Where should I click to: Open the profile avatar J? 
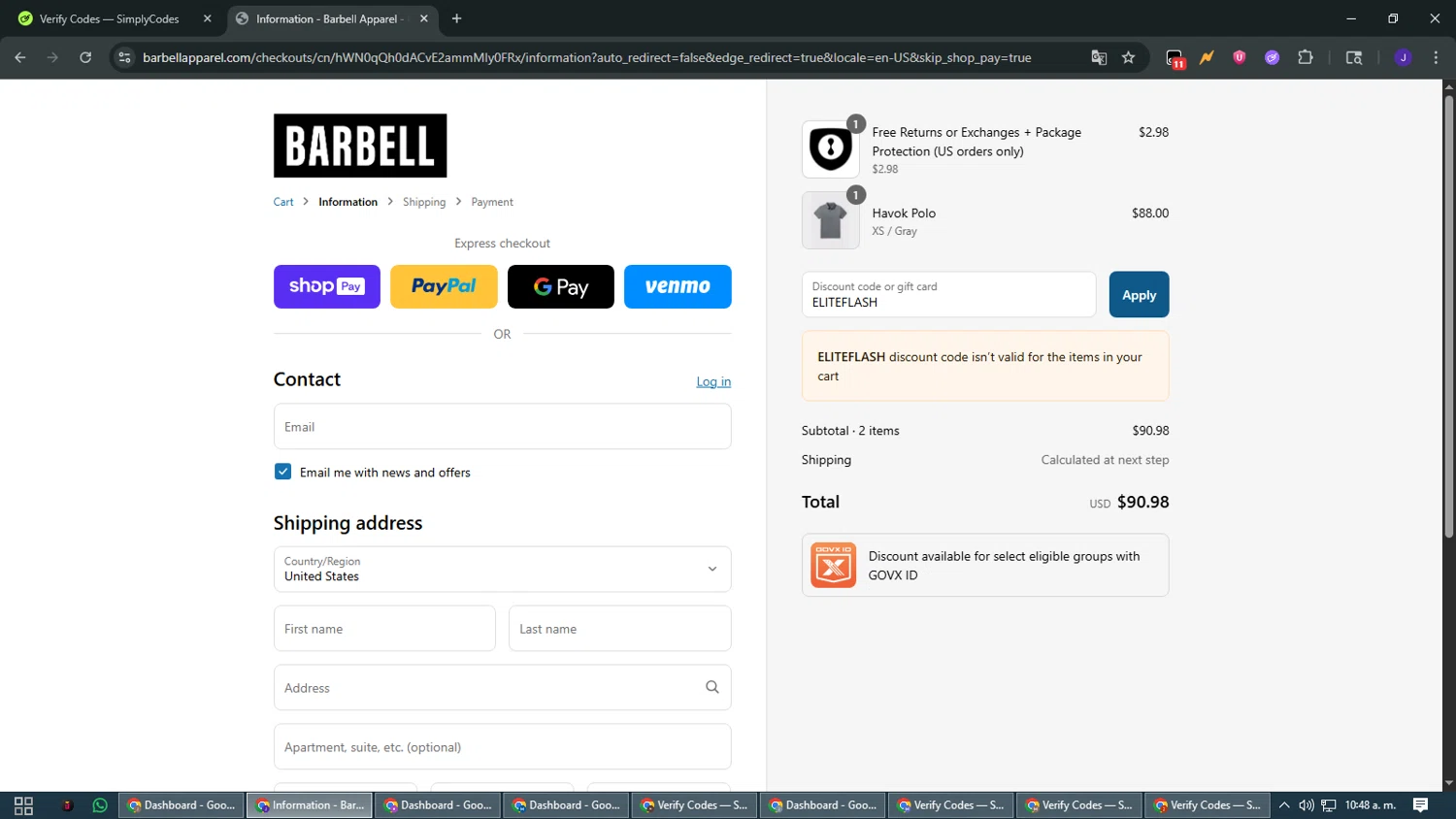point(1403,57)
